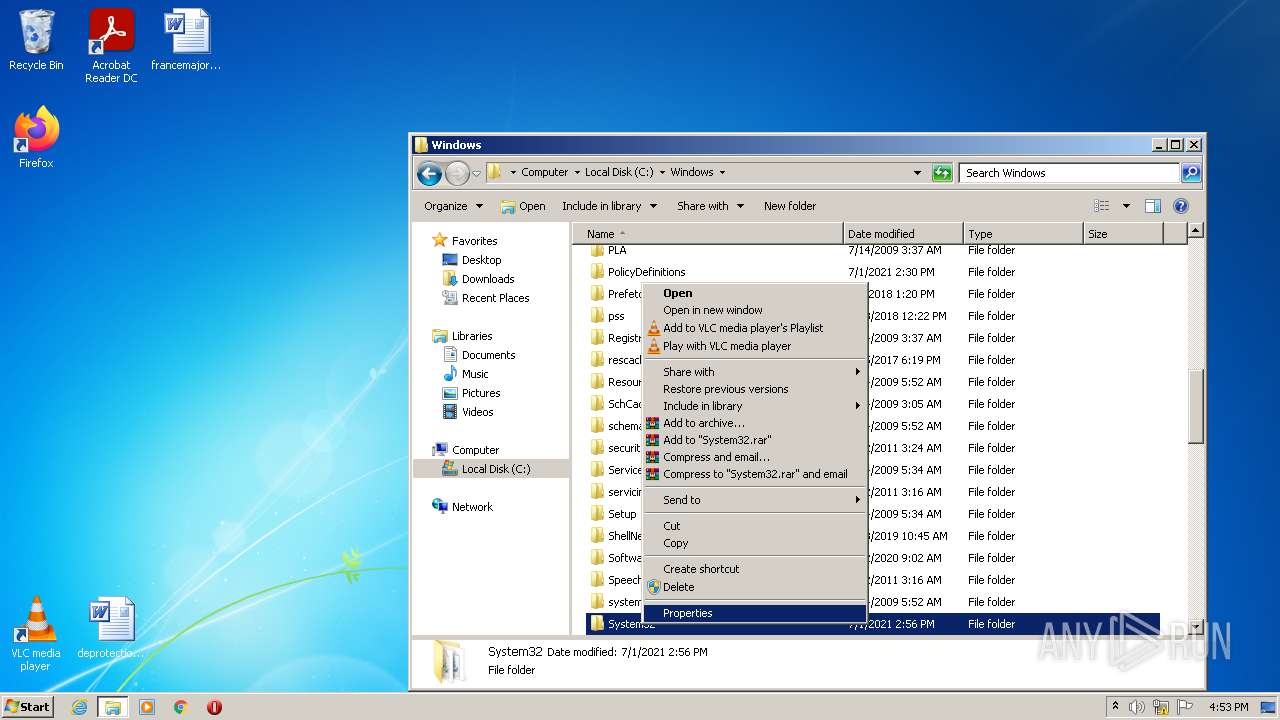Select Open in new window

click(754, 310)
